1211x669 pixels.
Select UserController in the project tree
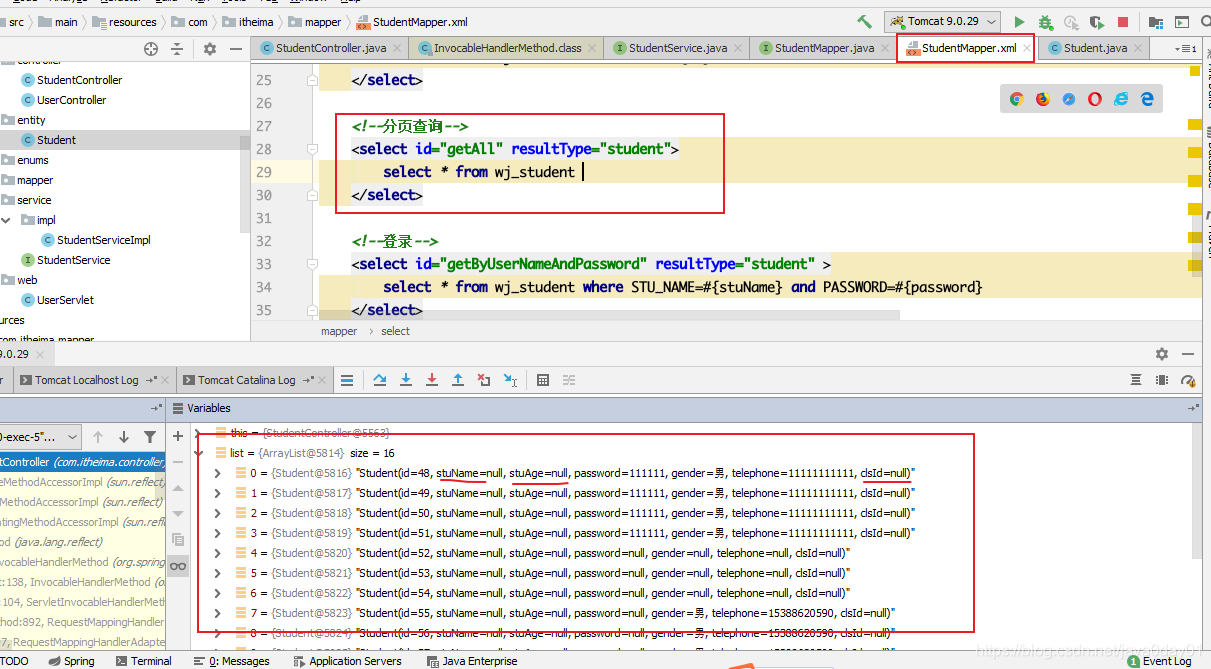pos(71,100)
